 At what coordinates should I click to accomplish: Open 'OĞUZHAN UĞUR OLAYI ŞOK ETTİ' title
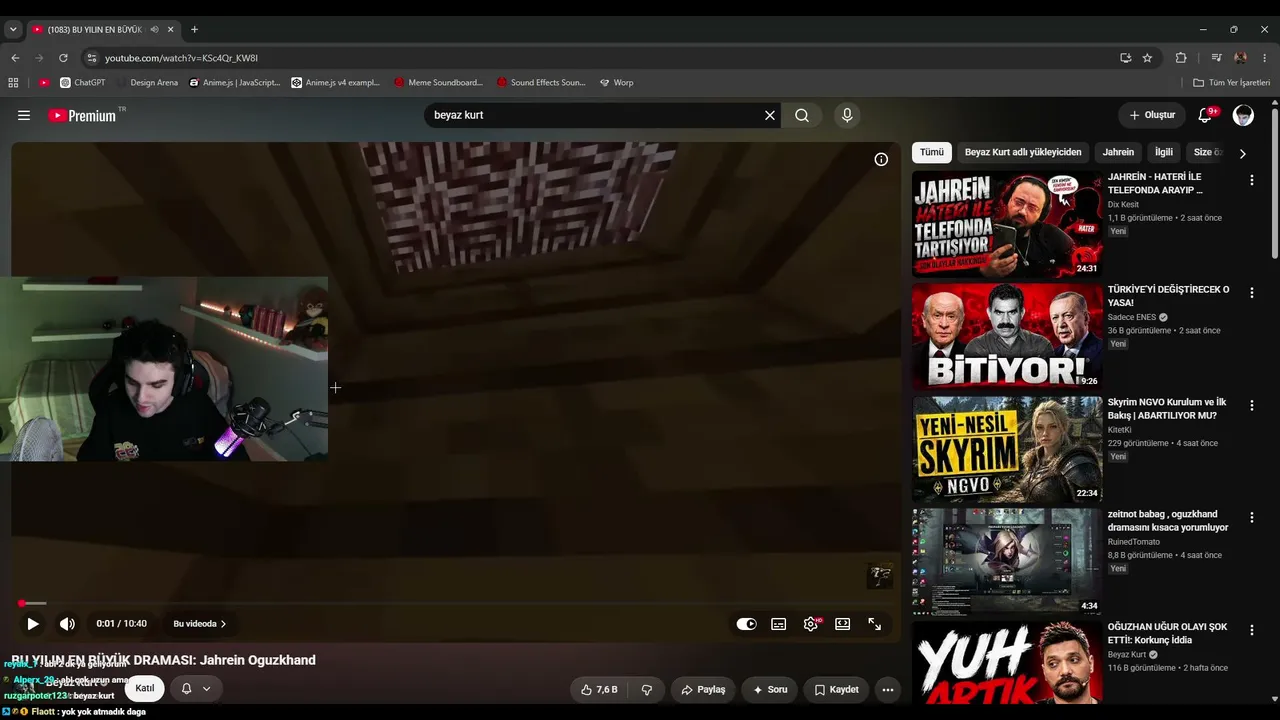coord(1167,634)
